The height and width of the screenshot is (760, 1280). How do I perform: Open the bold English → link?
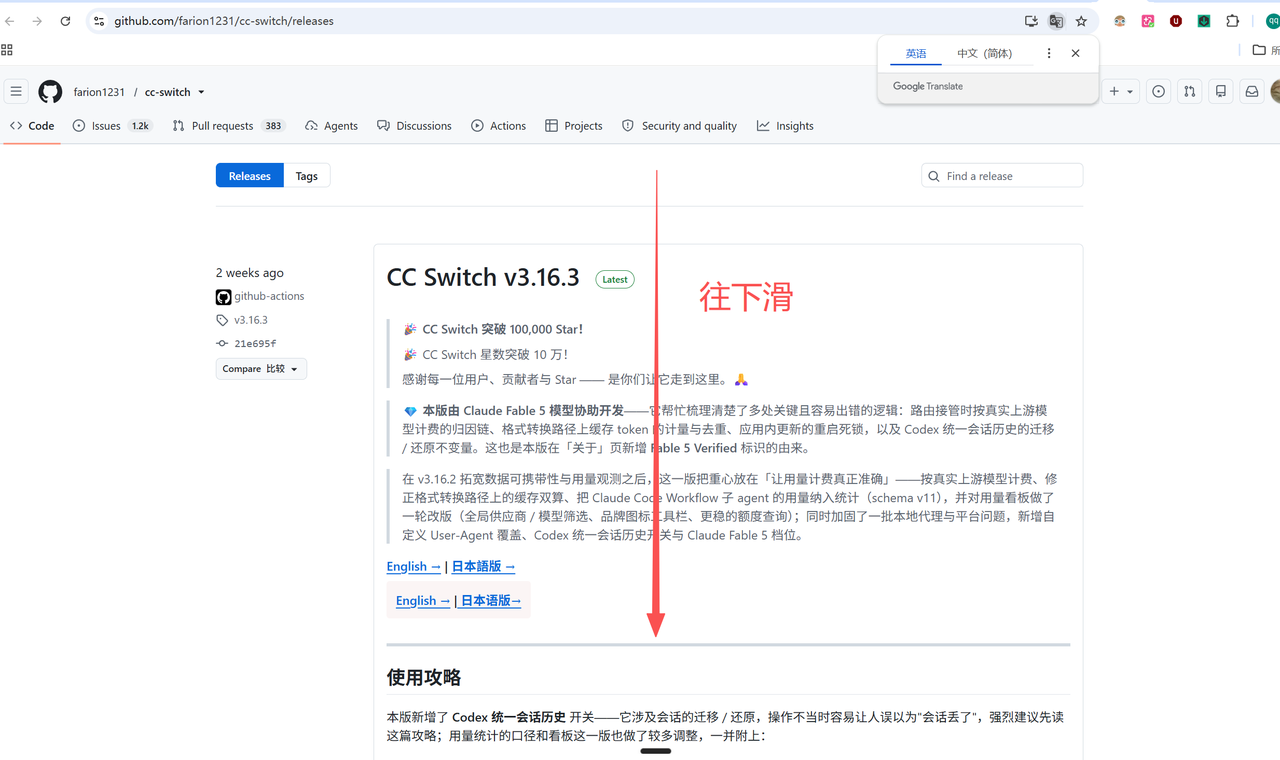(414, 566)
